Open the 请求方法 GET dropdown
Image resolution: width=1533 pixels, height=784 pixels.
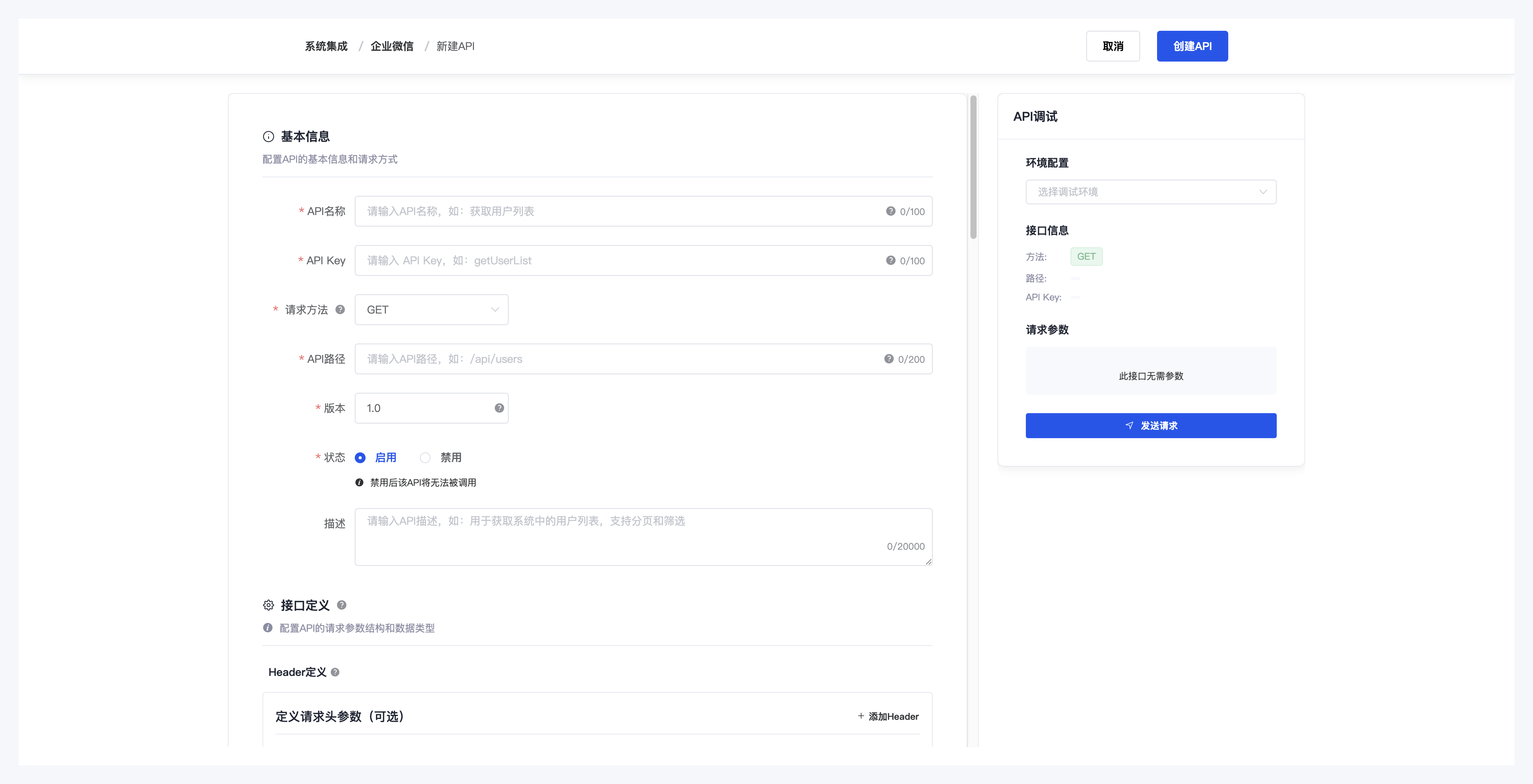click(x=431, y=309)
